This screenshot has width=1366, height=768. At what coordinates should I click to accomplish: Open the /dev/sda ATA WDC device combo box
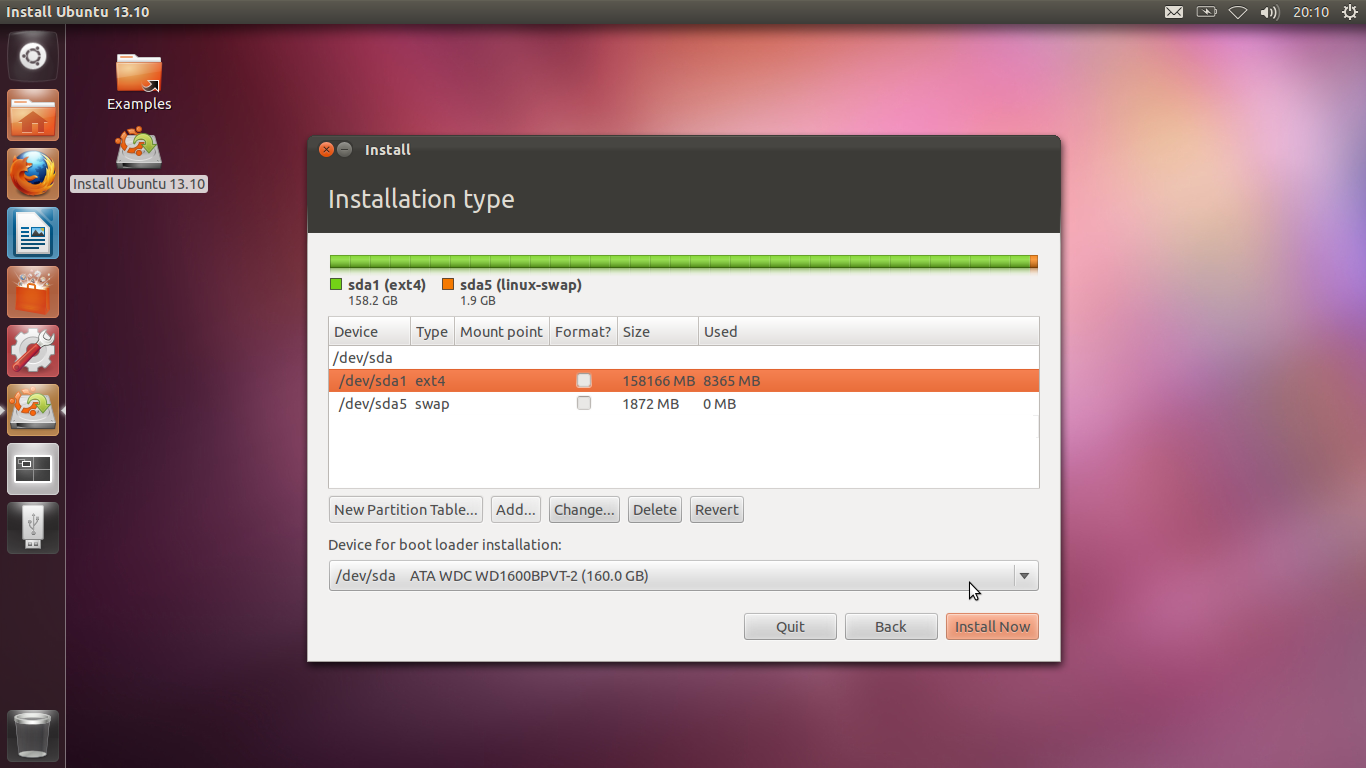[683, 576]
